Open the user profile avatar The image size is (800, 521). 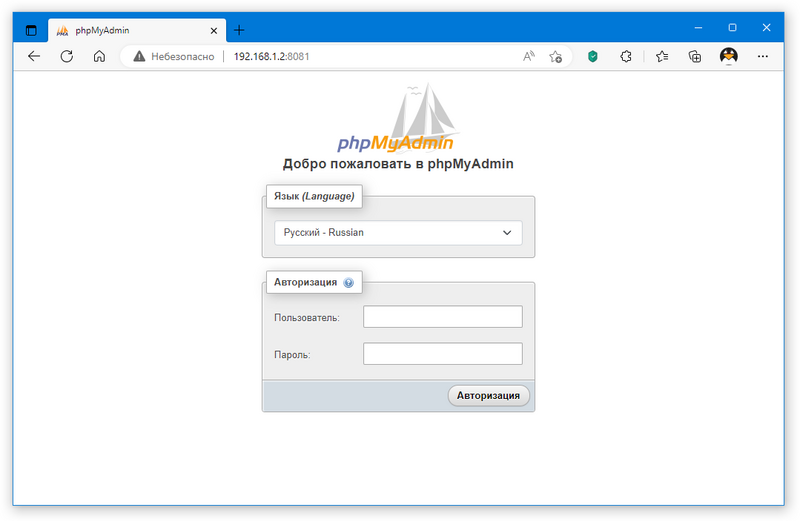729,56
